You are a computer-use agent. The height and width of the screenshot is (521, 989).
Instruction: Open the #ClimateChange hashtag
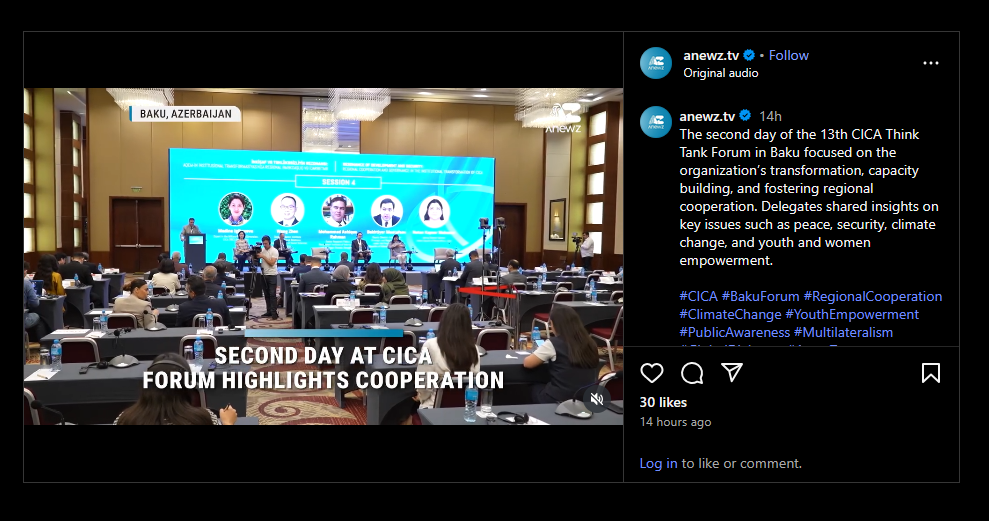(x=730, y=314)
